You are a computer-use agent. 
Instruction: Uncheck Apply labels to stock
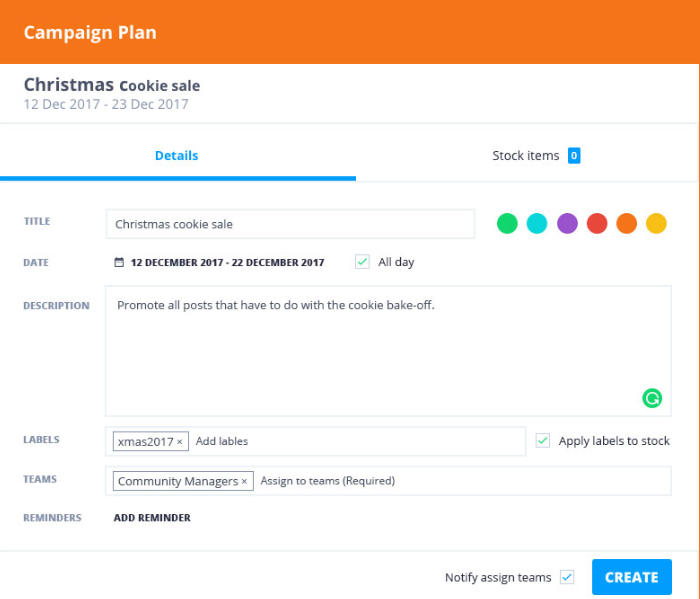click(543, 440)
